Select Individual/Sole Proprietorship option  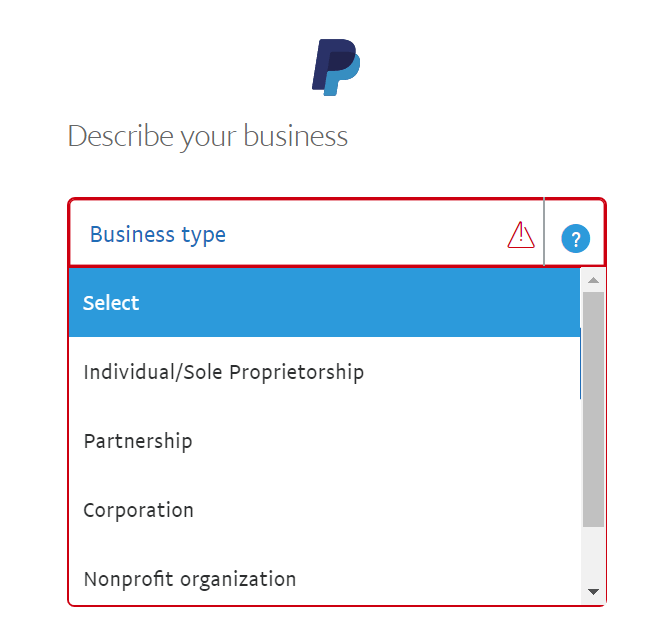[223, 372]
